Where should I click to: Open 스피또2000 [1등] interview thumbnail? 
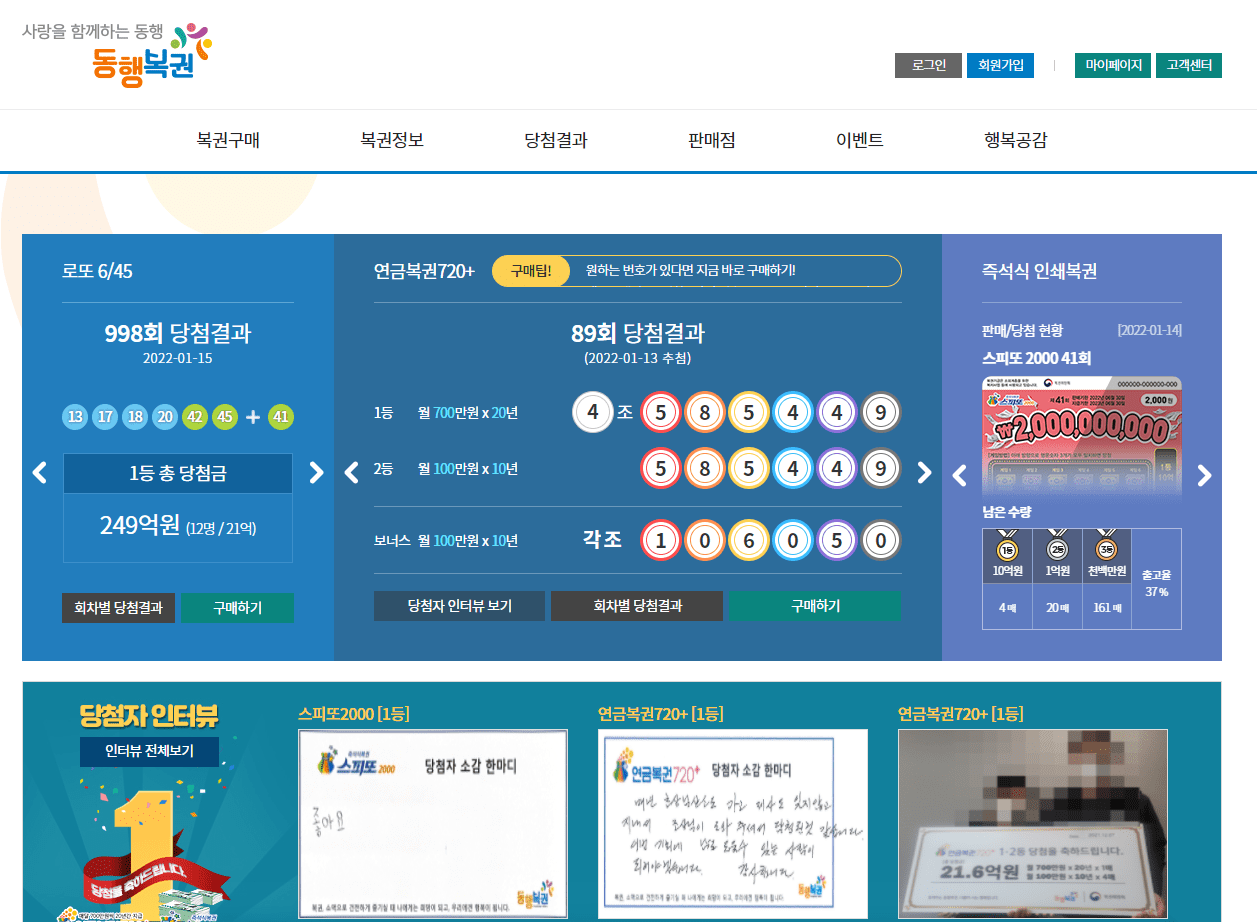tap(433, 824)
